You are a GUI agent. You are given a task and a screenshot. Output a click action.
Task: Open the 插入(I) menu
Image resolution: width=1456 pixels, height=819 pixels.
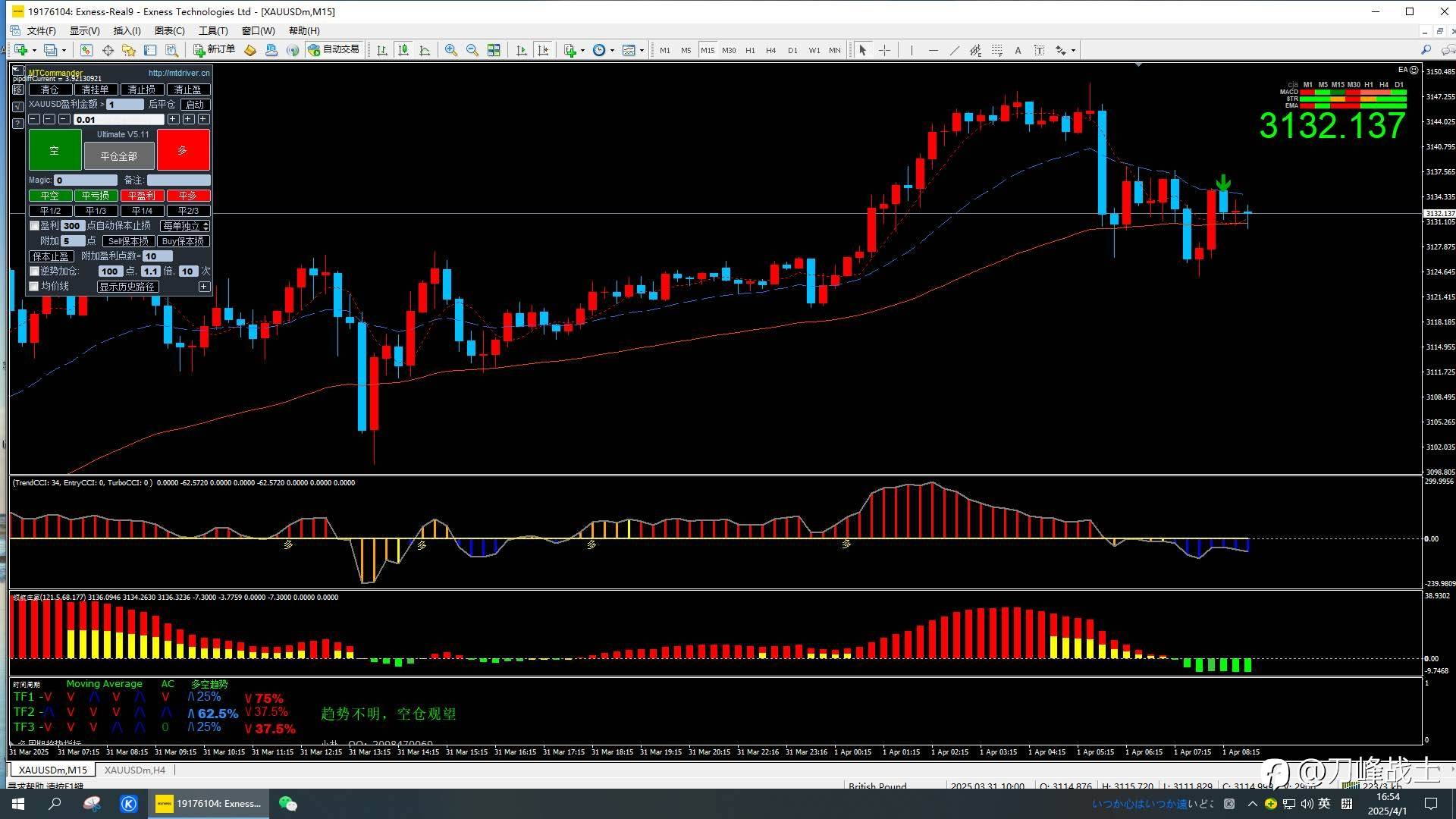tap(127, 30)
